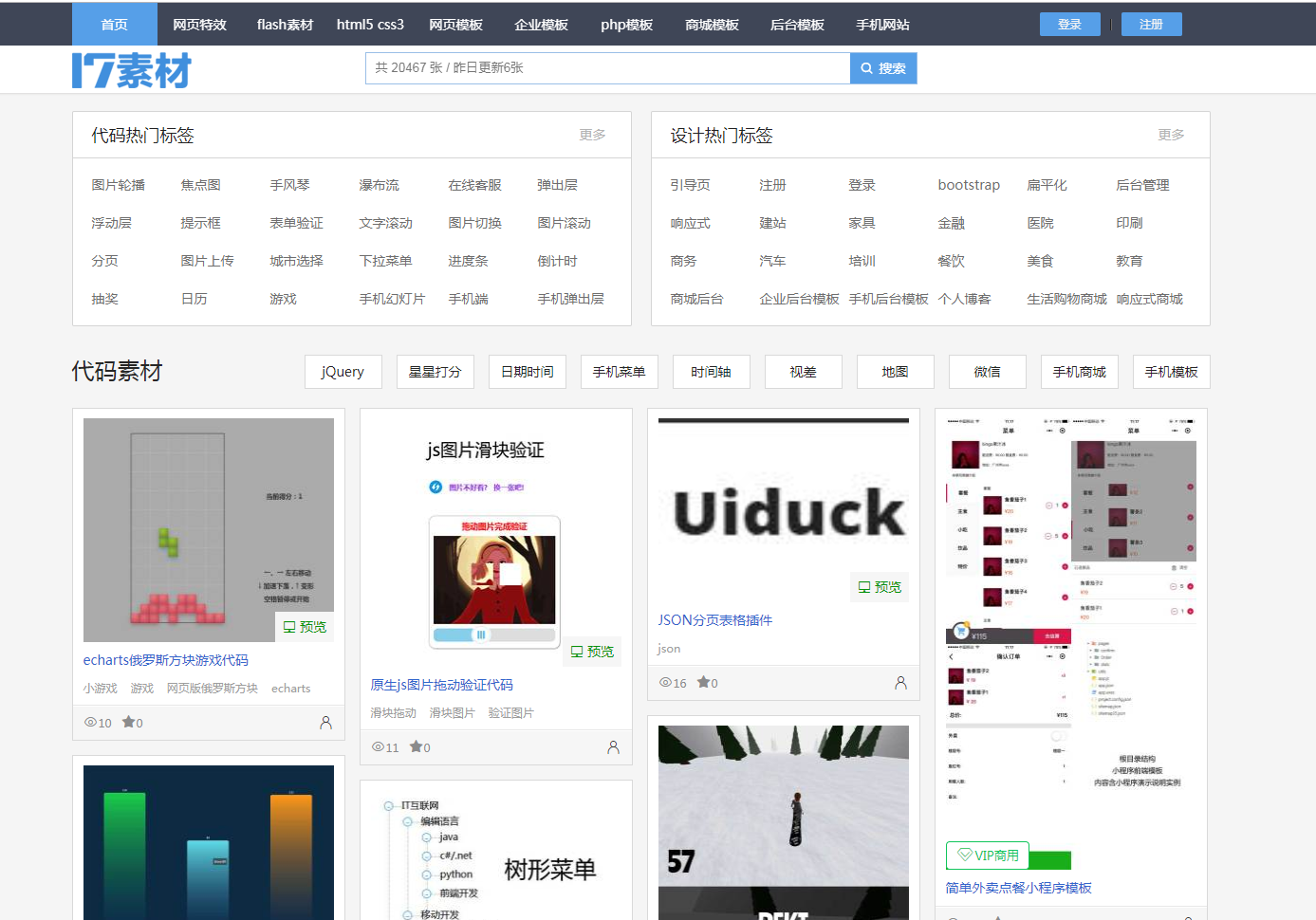Click the slider handle in js图片滑块验证 preview

click(481, 635)
